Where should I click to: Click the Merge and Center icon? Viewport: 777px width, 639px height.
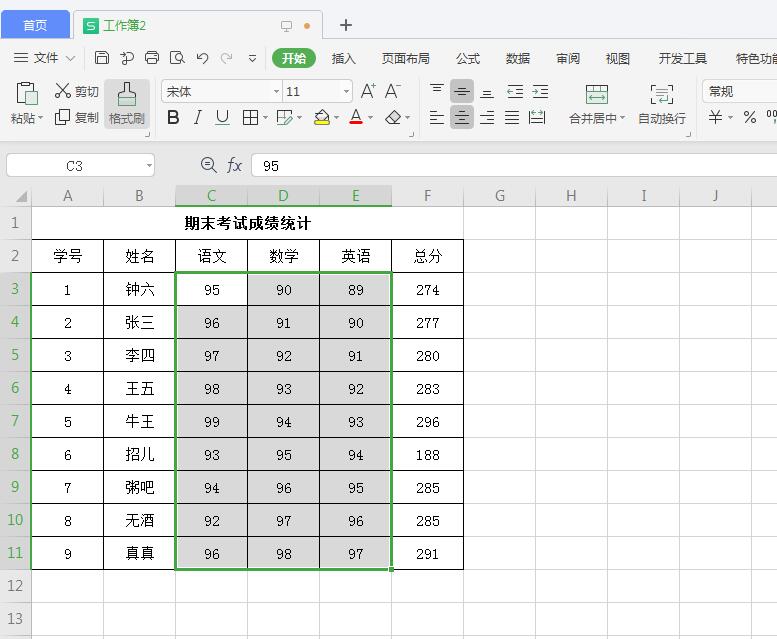point(597,94)
